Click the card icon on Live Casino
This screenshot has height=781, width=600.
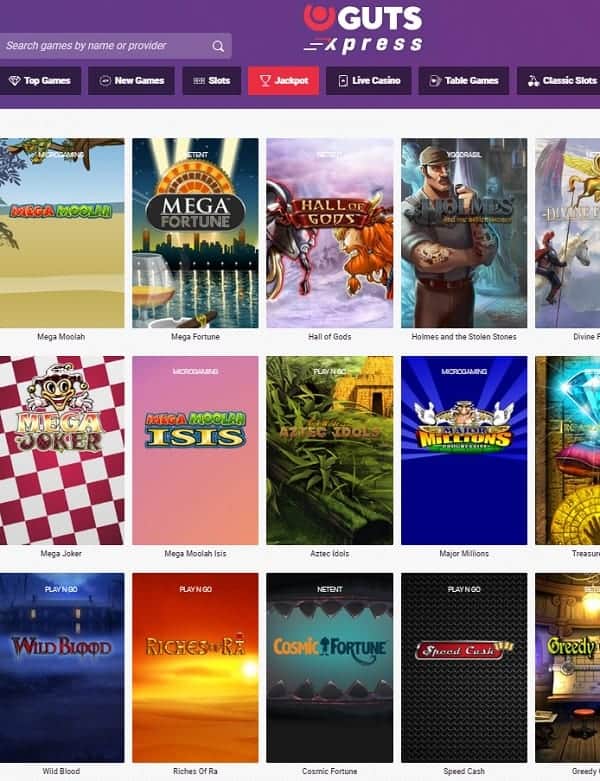pyautogui.click(x=343, y=81)
